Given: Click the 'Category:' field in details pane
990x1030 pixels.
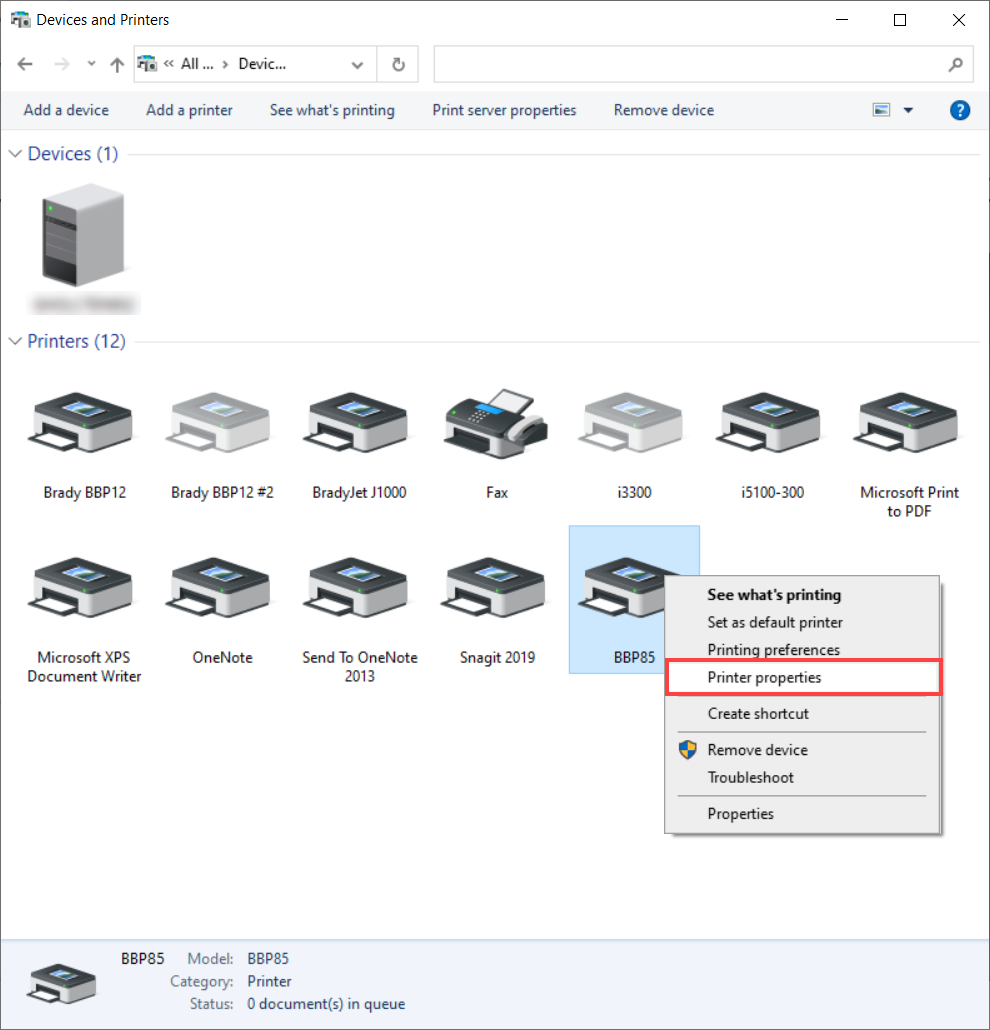Looking at the screenshot, I should (202, 981).
